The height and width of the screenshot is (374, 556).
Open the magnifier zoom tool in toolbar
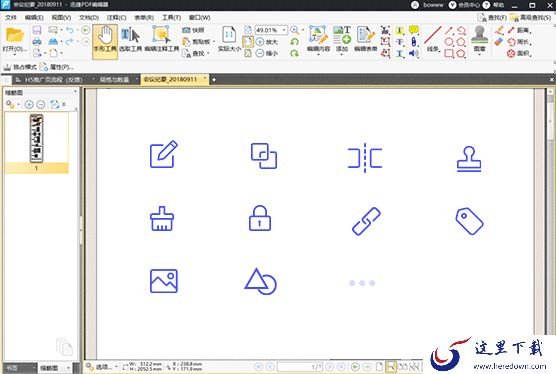click(294, 30)
